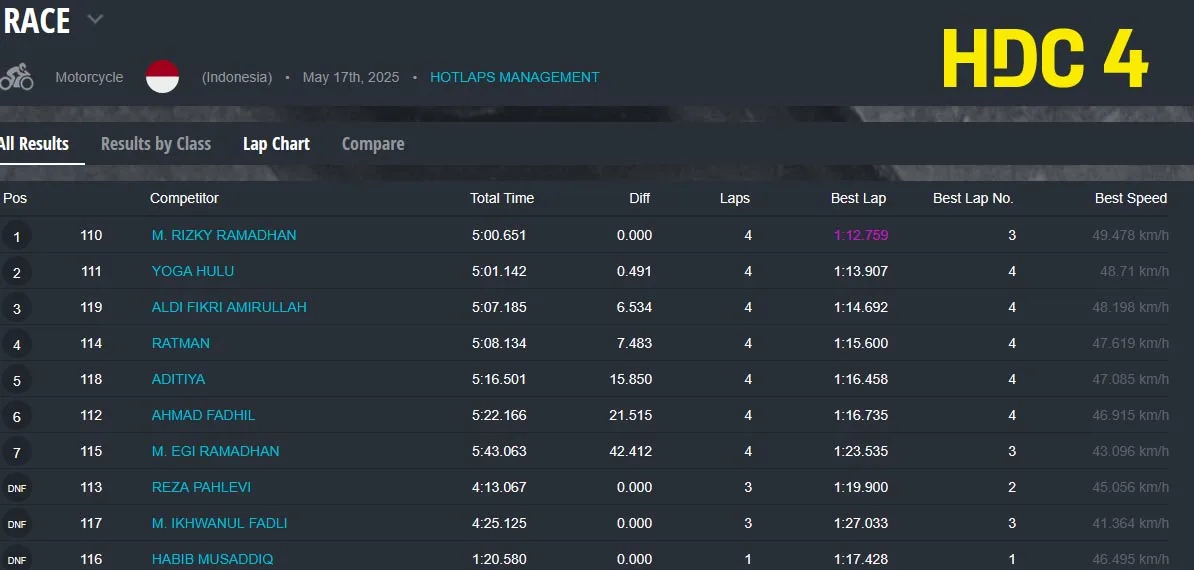Select the All Results tab

click(34, 144)
